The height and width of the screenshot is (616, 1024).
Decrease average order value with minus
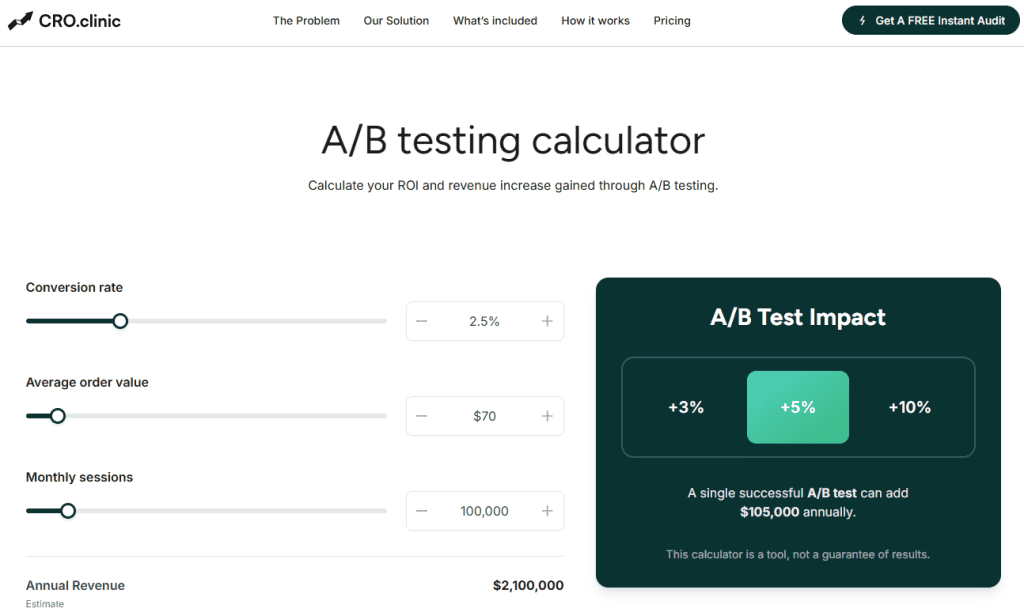point(422,416)
